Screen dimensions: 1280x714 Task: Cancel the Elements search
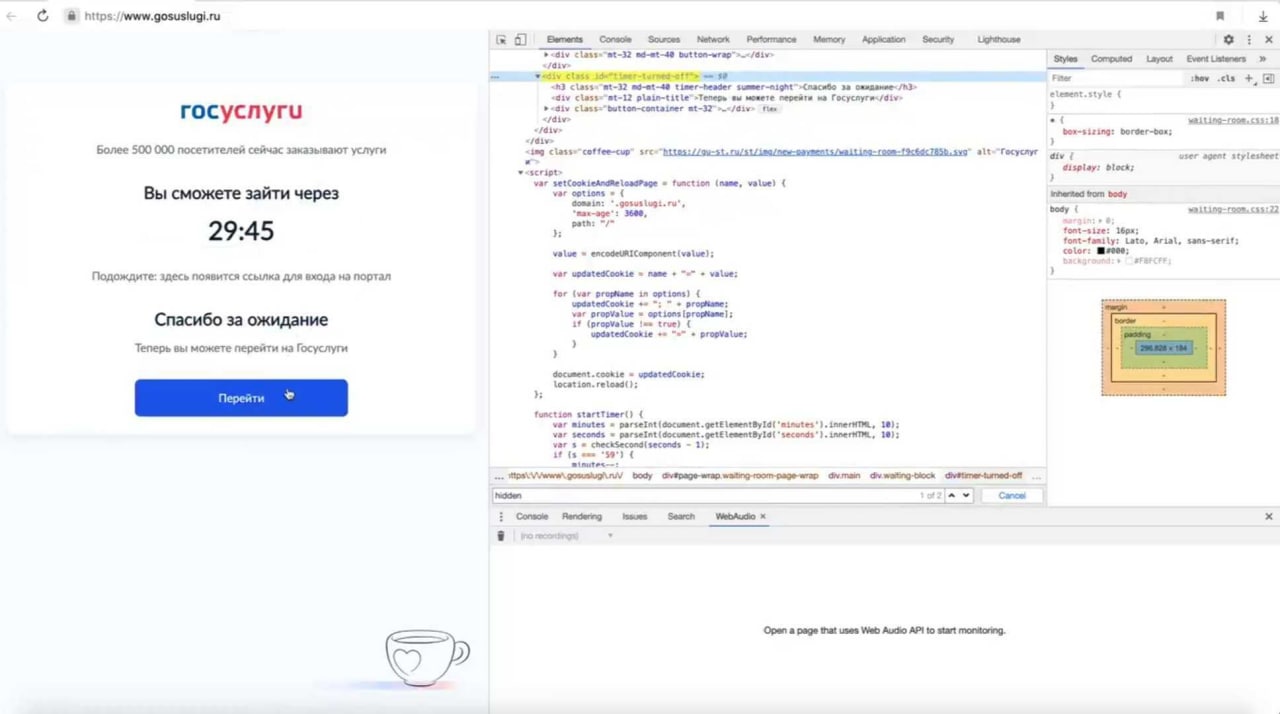click(1012, 495)
